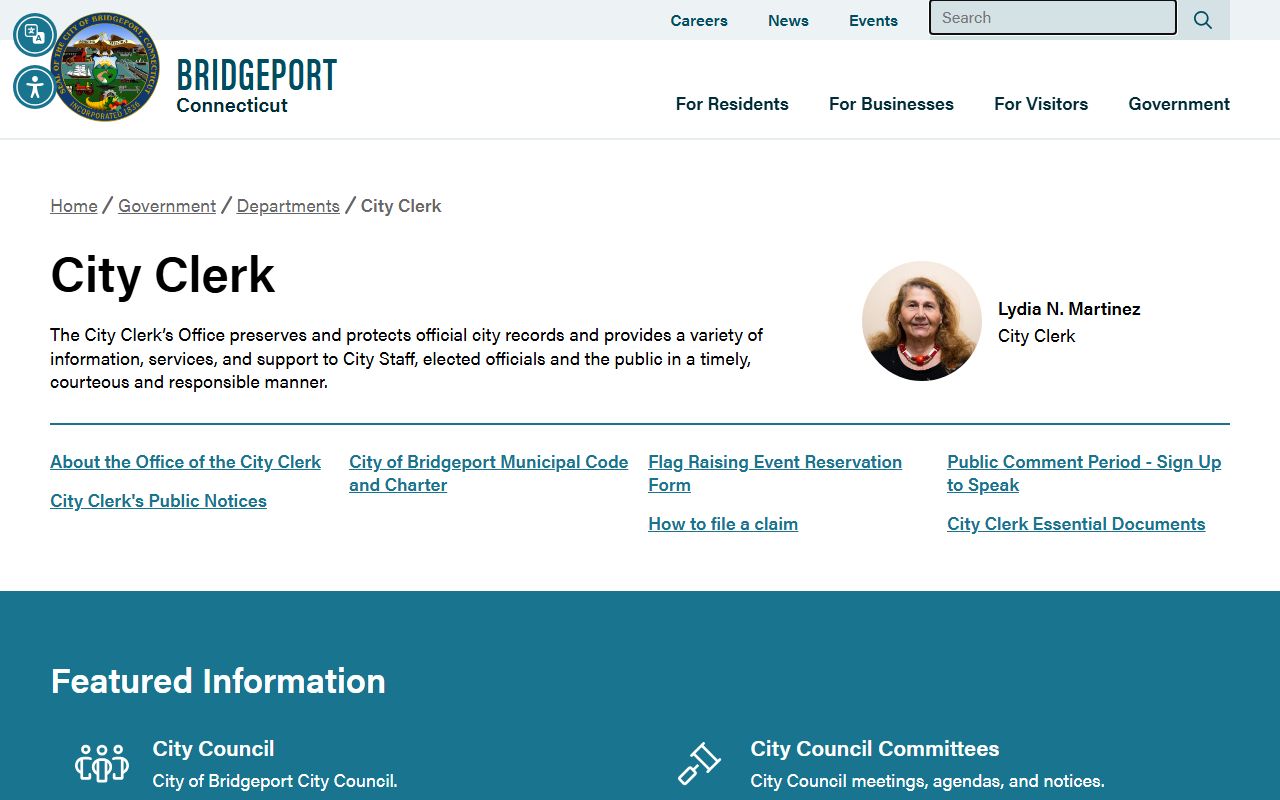Open City Clerk's Public Notices

pyautogui.click(x=158, y=501)
